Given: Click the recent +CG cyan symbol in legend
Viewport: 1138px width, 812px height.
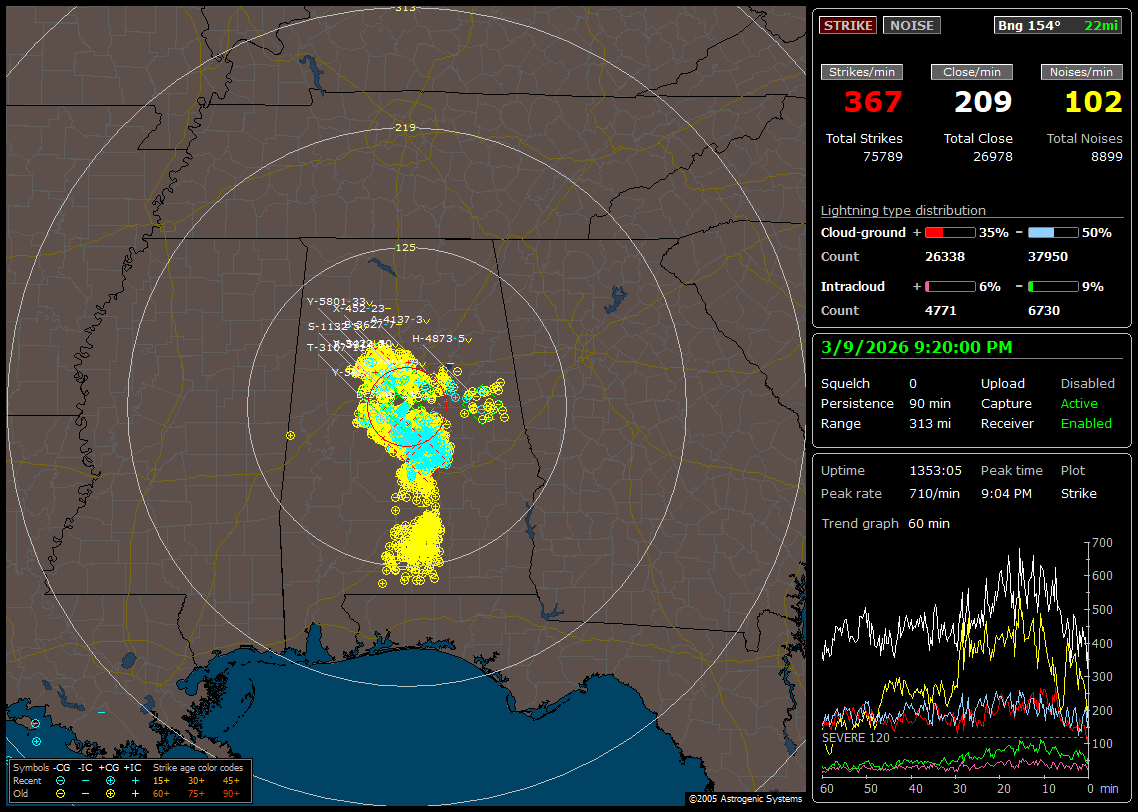Looking at the screenshot, I should pyautogui.click(x=110, y=780).
